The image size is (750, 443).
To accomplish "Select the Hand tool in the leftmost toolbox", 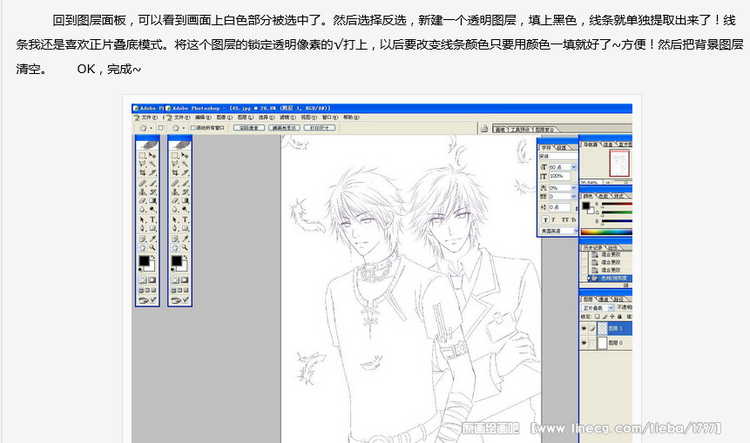I will [x=143, y=247].
